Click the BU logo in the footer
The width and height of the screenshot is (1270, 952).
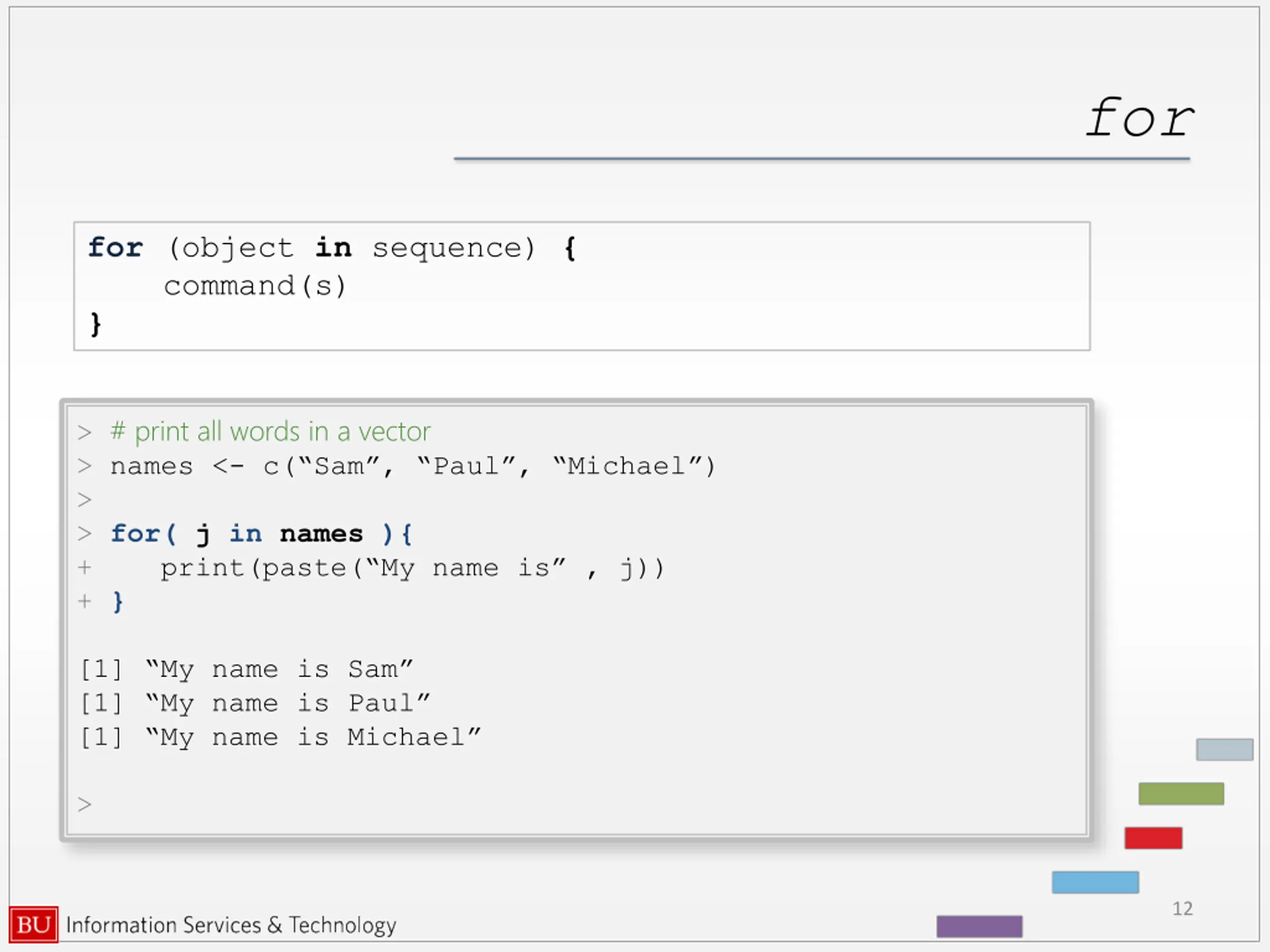point(34,924)
